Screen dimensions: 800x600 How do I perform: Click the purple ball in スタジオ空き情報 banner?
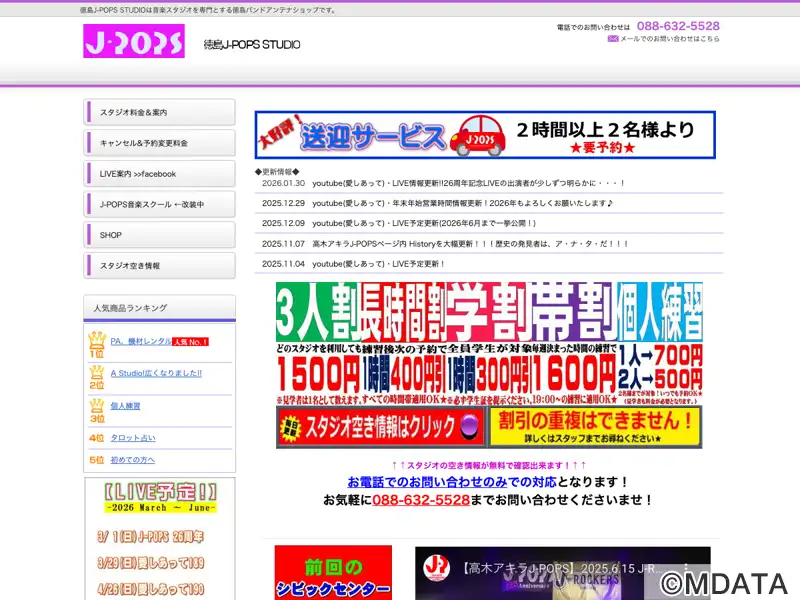(470, 426)
